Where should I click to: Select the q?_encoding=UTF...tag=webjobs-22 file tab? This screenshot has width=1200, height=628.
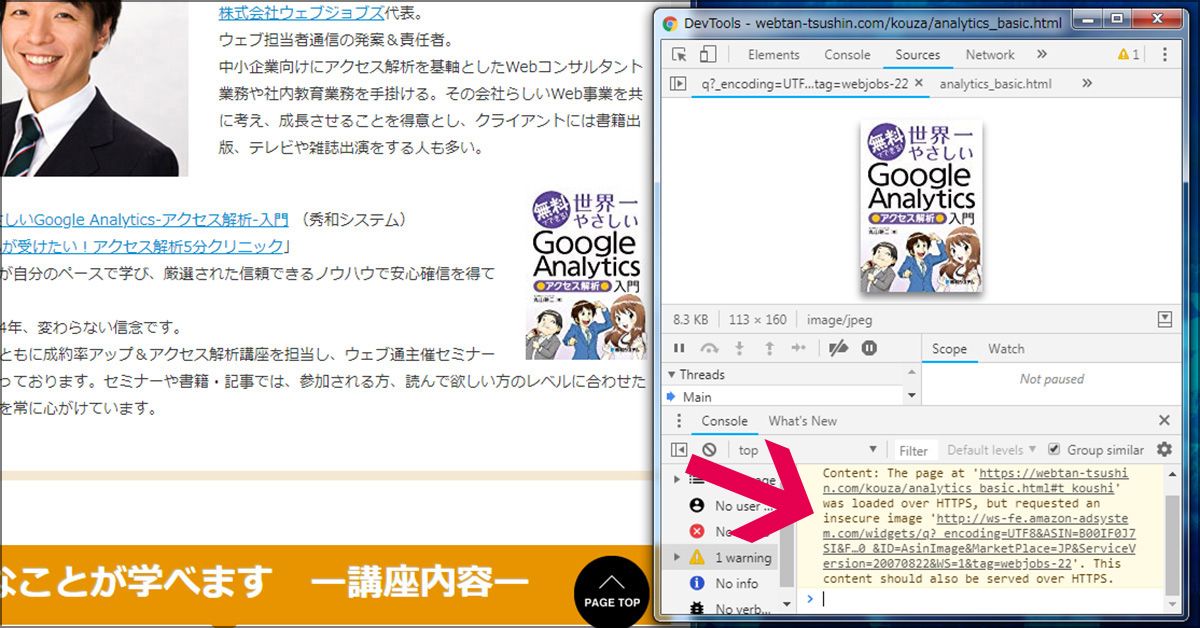pyautogui.click(x=803, y=84)
